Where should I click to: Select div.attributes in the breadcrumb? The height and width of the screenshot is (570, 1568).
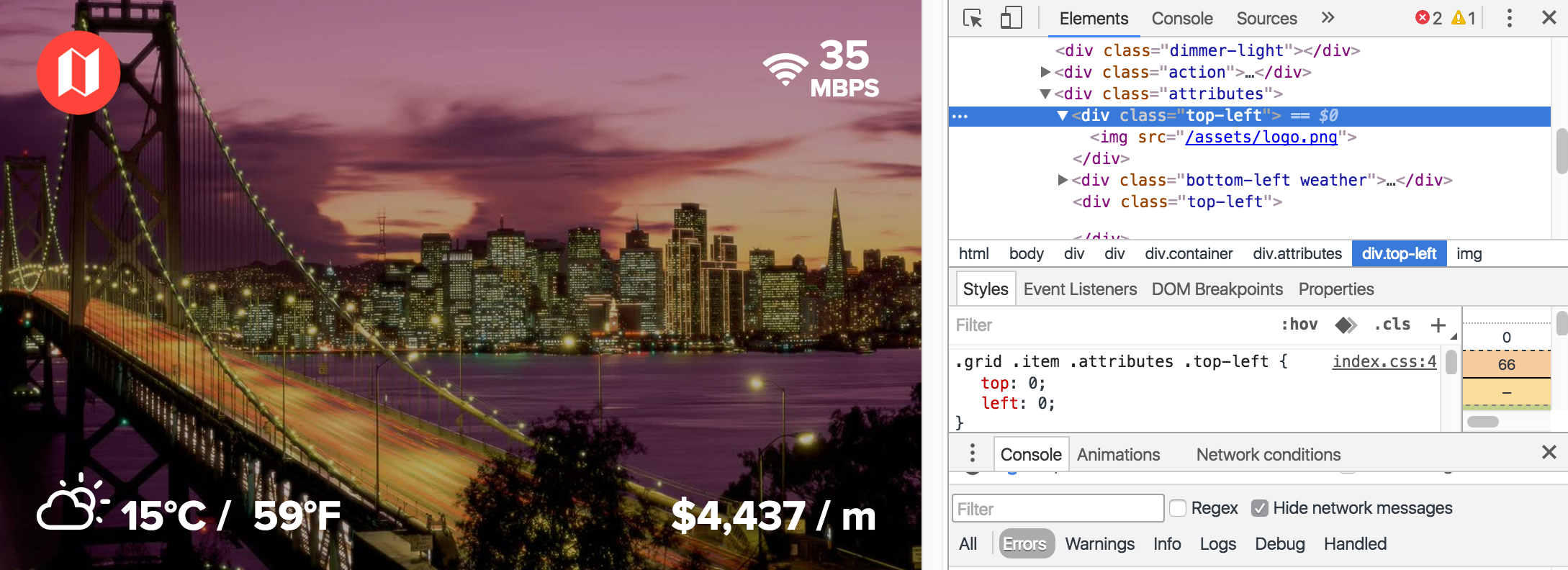click(x=1297, y=253)
